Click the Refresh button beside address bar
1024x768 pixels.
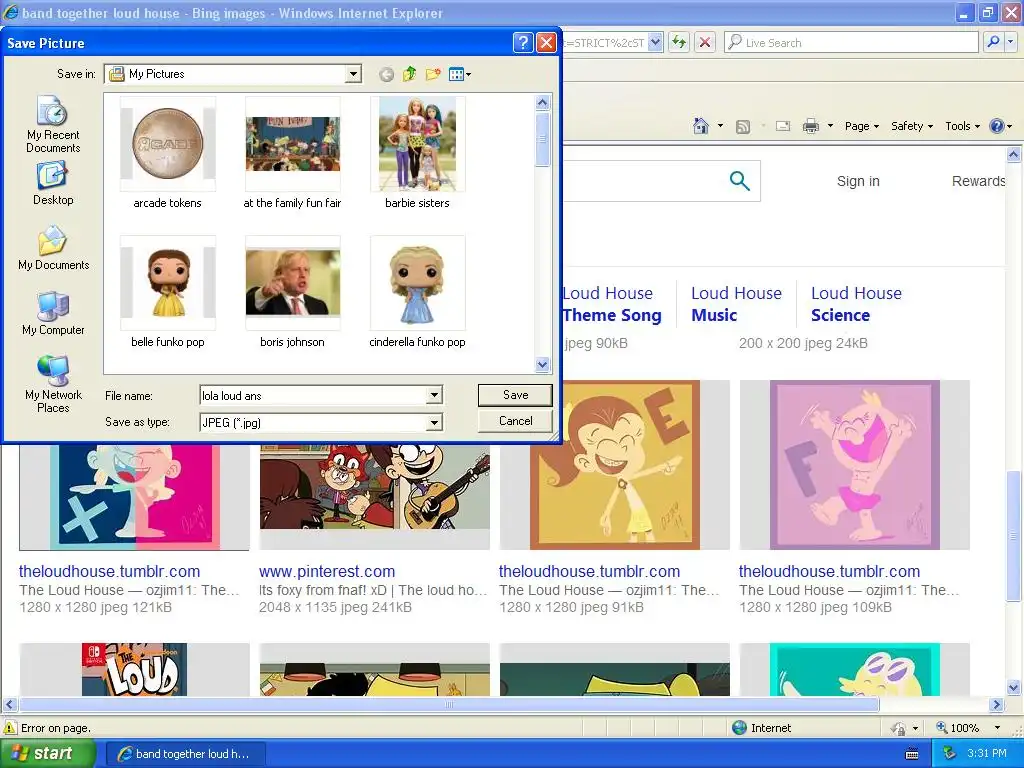point(679,43)
